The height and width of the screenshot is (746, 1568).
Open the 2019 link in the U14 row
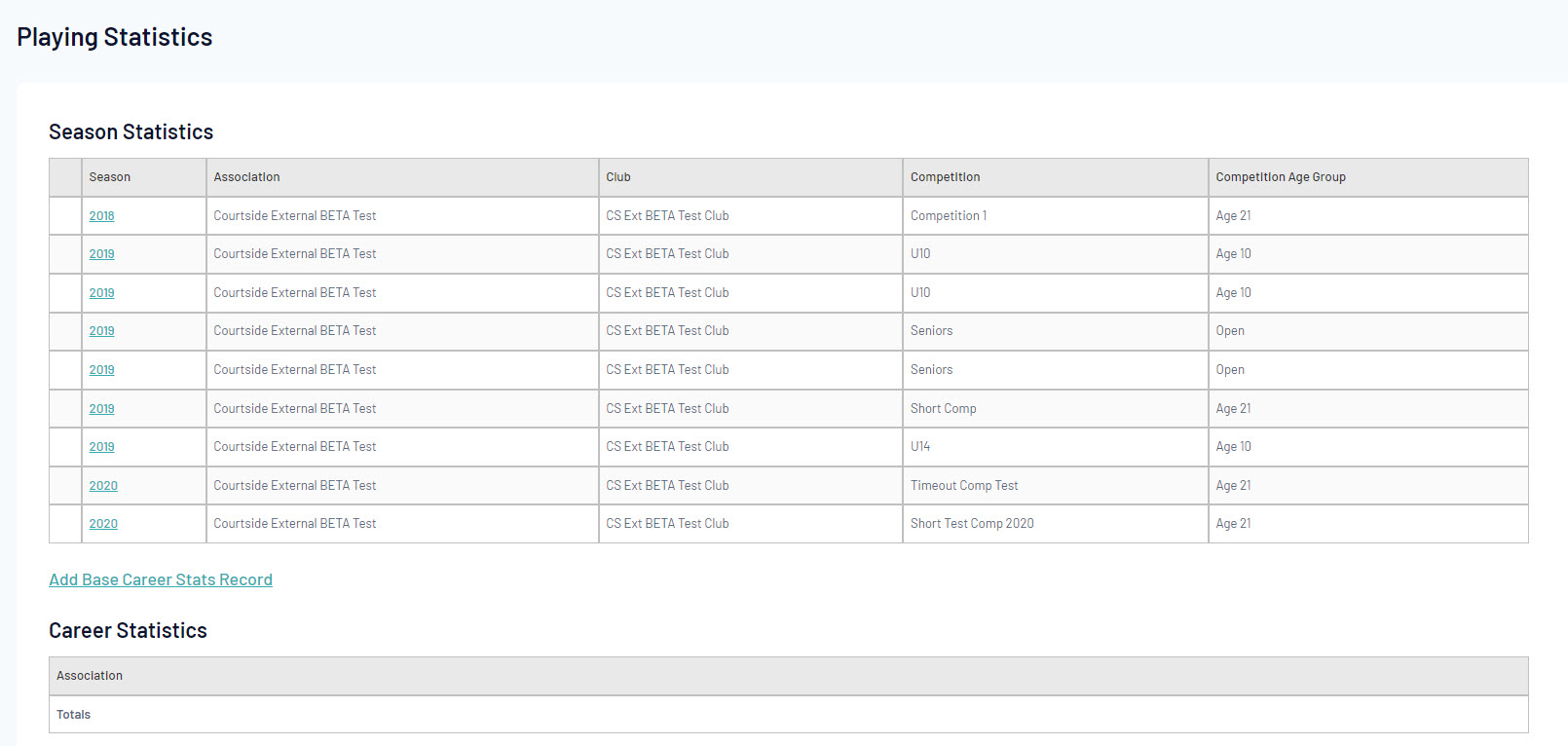tap(101, 447)
